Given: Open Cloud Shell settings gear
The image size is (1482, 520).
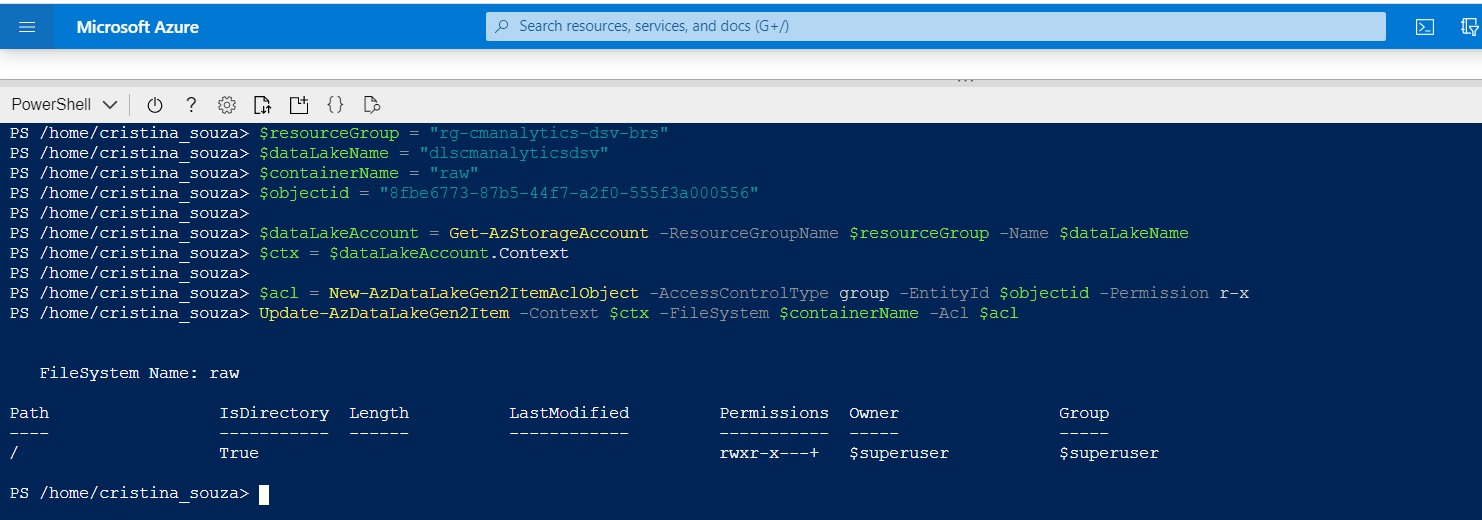Looking at the screenshot, I should (227, 105).
